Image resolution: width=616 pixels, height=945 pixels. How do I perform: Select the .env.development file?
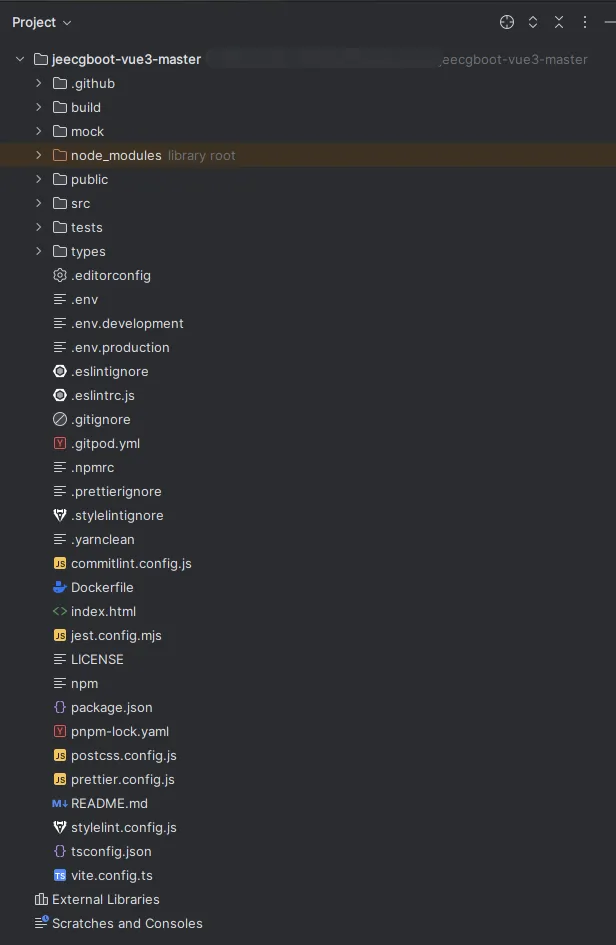[x=127, y=323]
